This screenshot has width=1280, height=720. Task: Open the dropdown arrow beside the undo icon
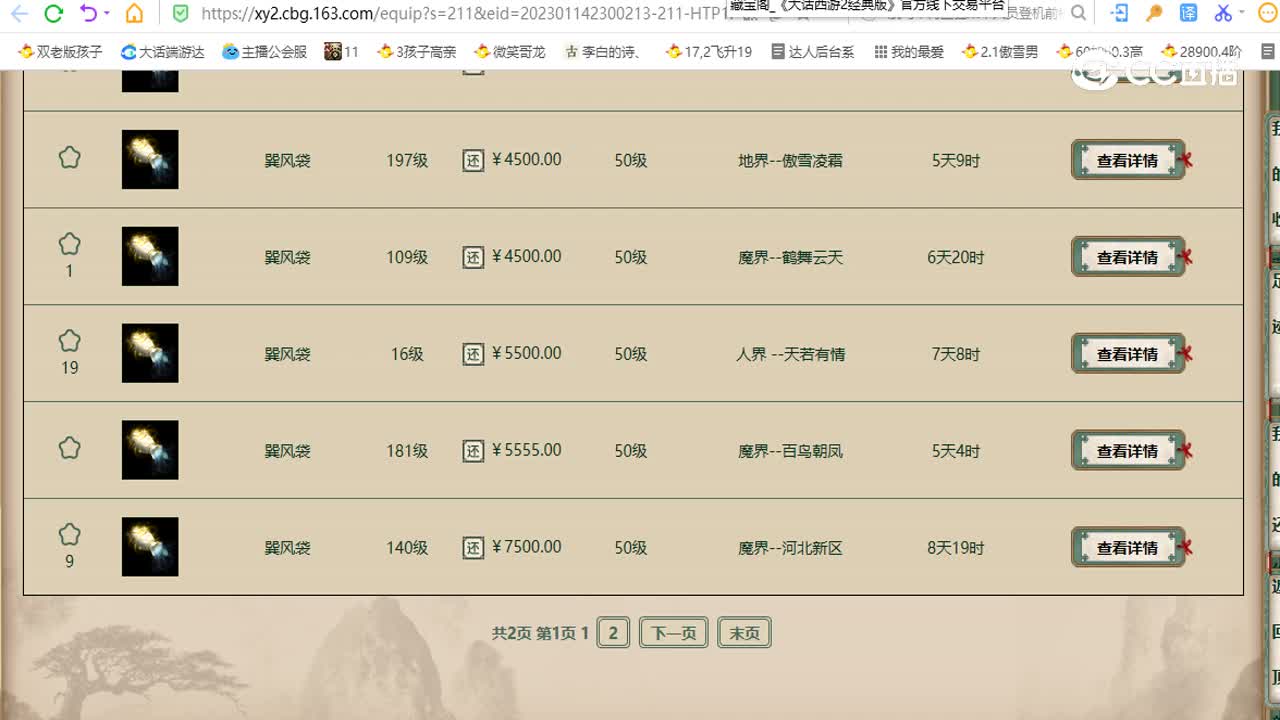[106, 14]
